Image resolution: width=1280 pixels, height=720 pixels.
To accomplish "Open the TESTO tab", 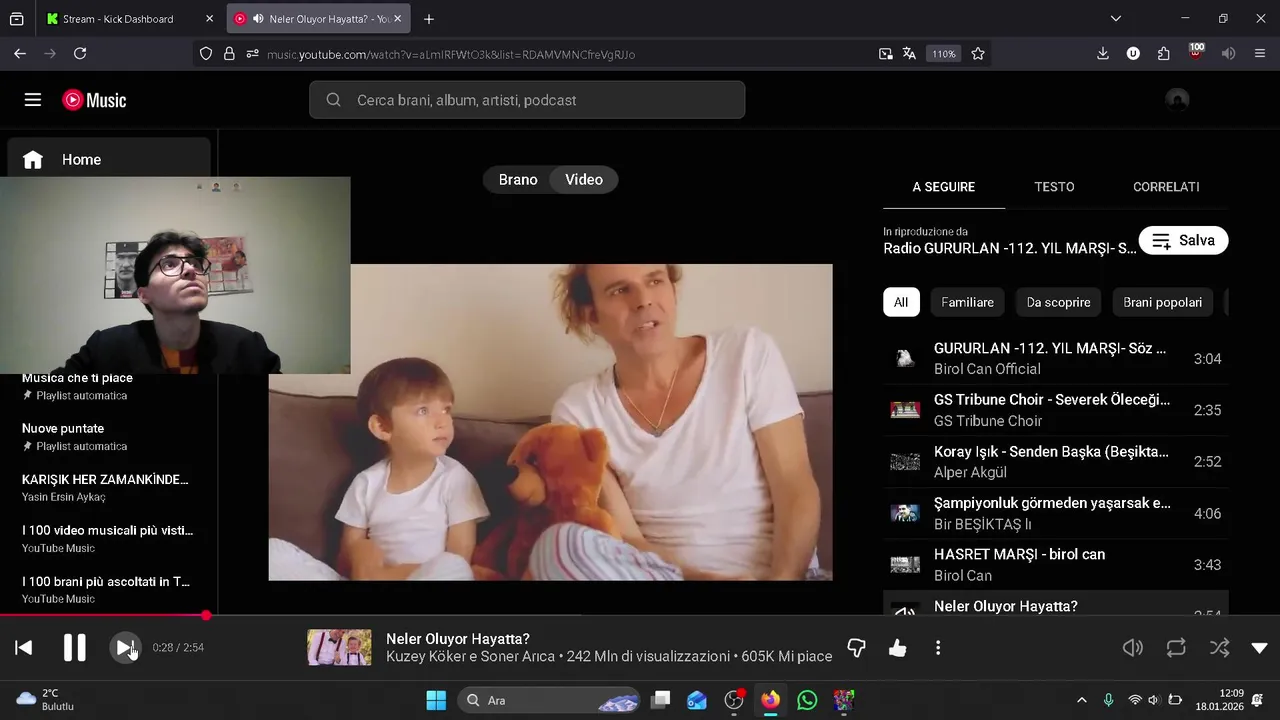I will [x=1054, y=187].
